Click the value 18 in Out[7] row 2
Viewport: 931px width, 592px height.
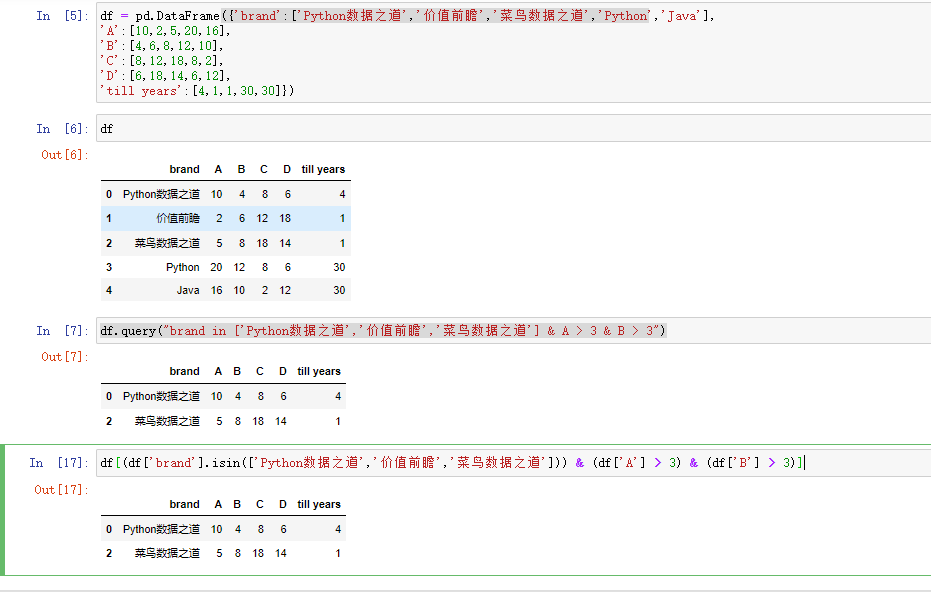tap(258, 421)
